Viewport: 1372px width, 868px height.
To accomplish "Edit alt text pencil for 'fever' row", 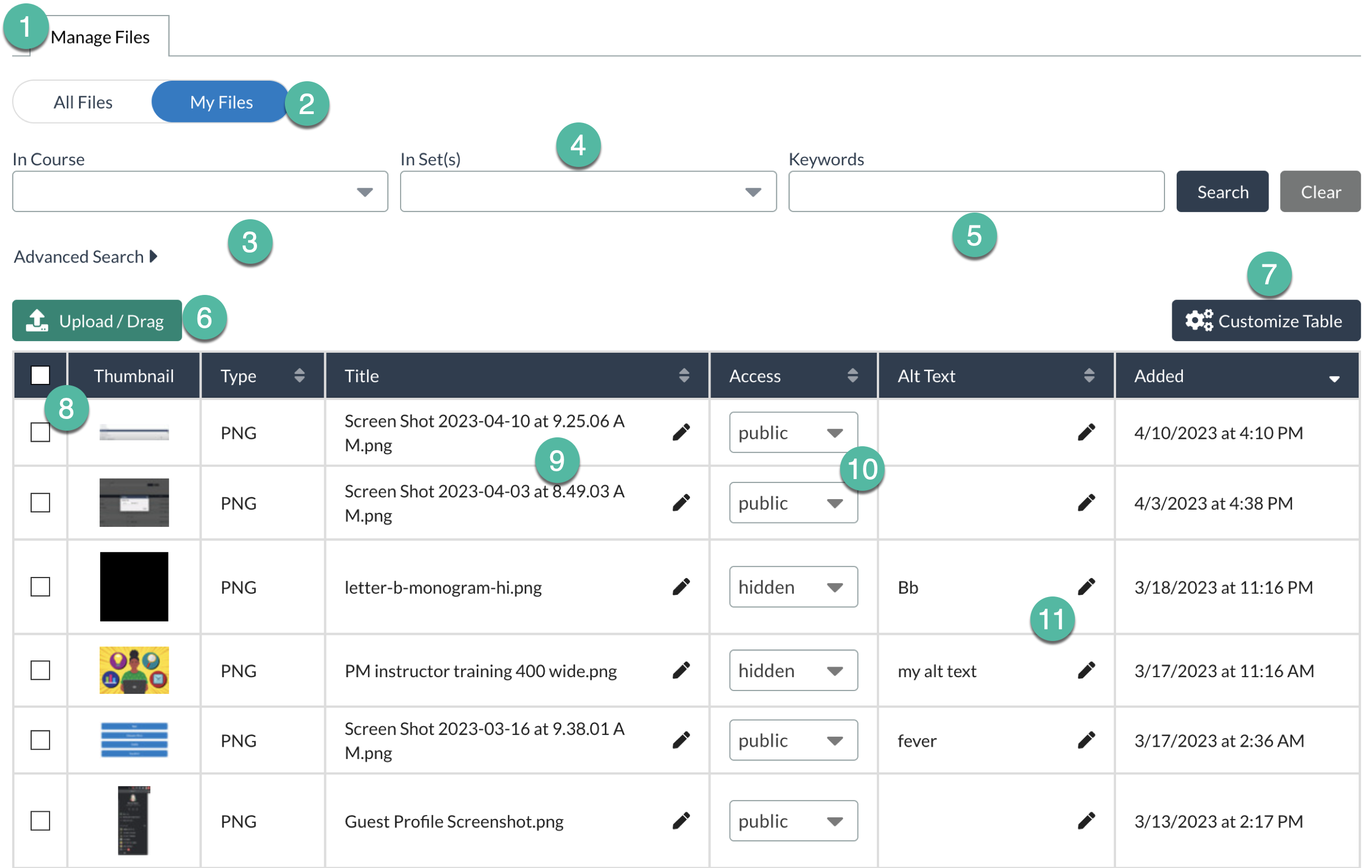I will (1086, 740).
